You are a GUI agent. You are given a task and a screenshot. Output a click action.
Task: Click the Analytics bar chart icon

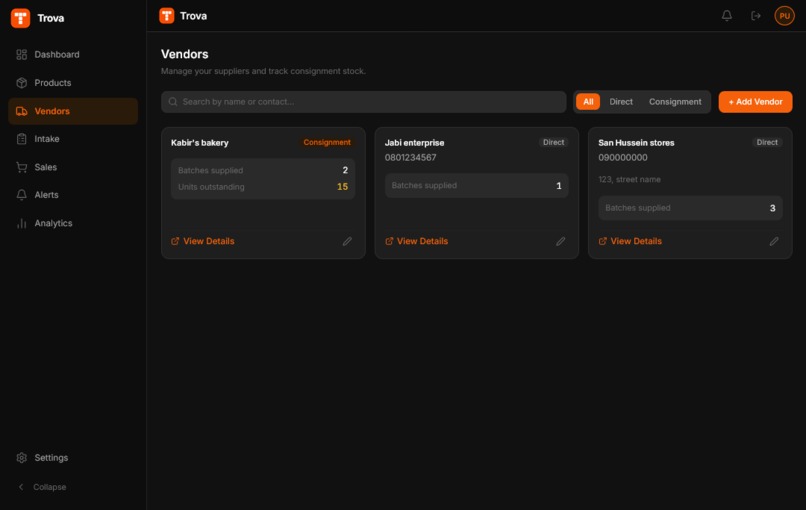click(x=22, y=223)
